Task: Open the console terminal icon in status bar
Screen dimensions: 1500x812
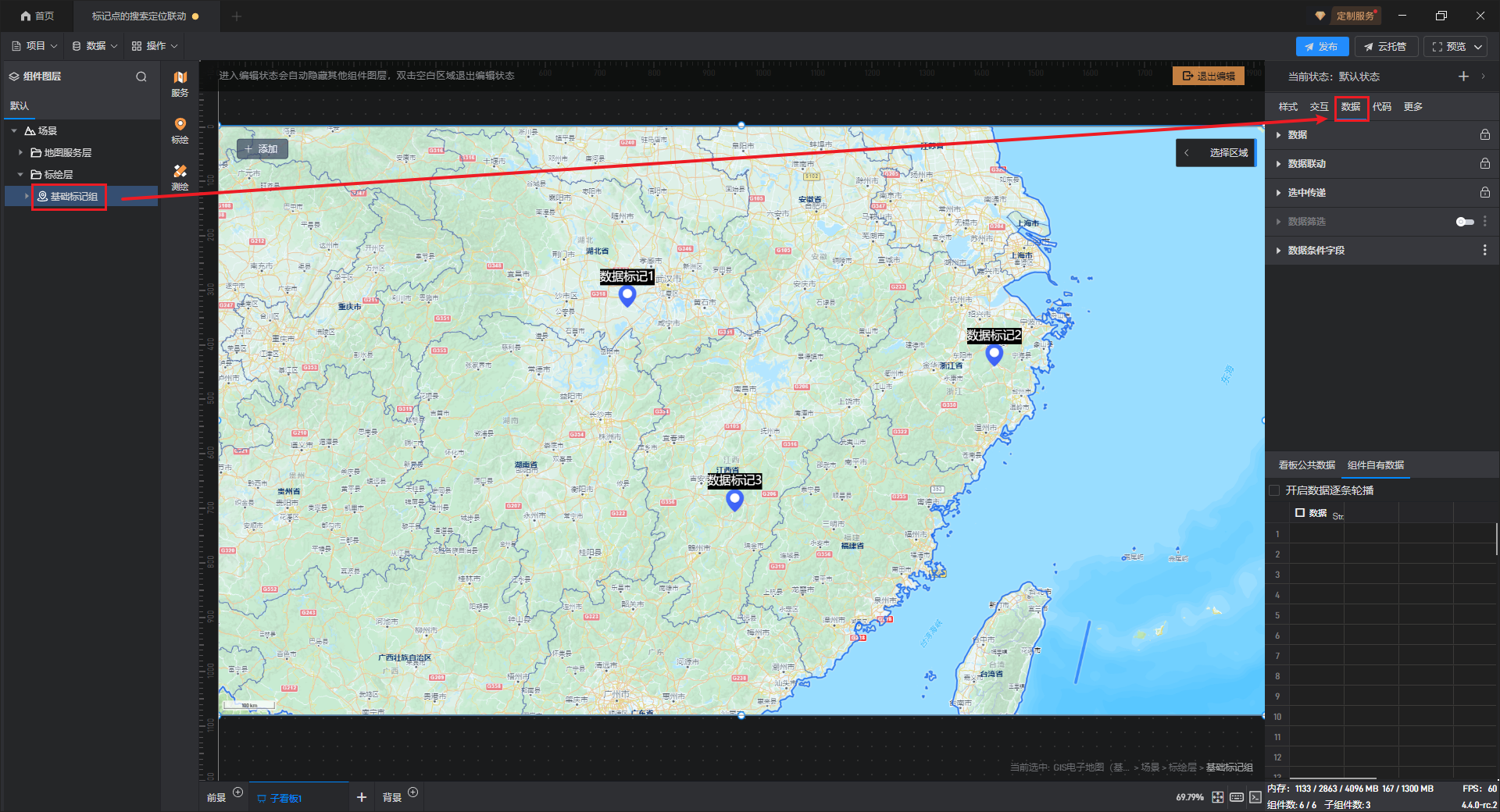Action: (1255, 797)
